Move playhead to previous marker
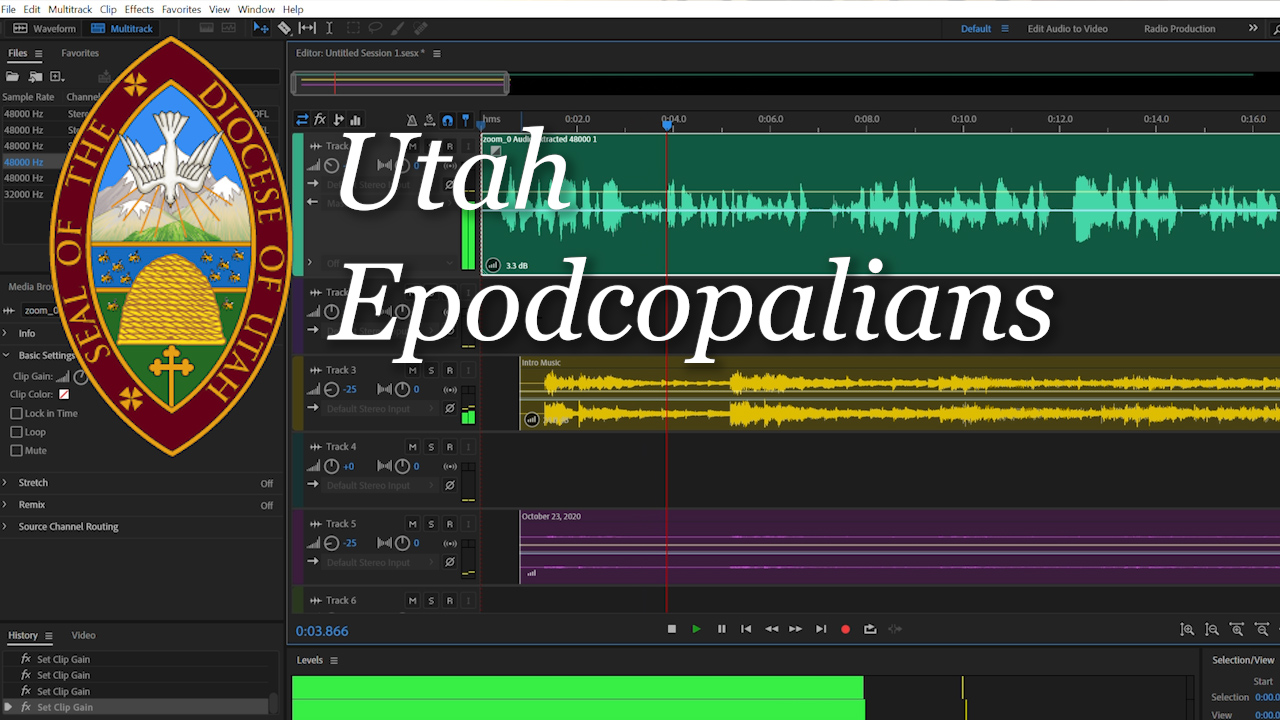This screenshot has height=720, width=1280. click(x=746, y=629)
